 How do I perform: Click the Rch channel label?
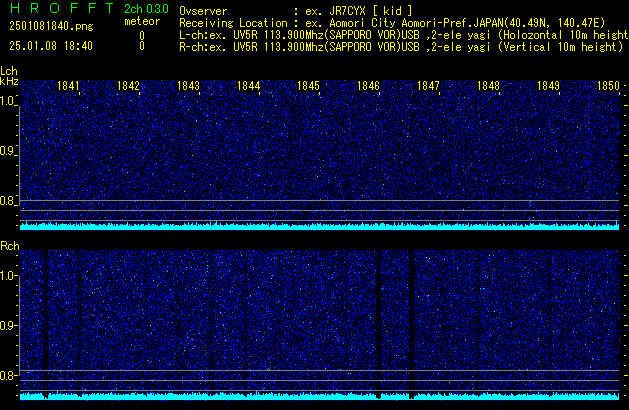tap(10, 246)
